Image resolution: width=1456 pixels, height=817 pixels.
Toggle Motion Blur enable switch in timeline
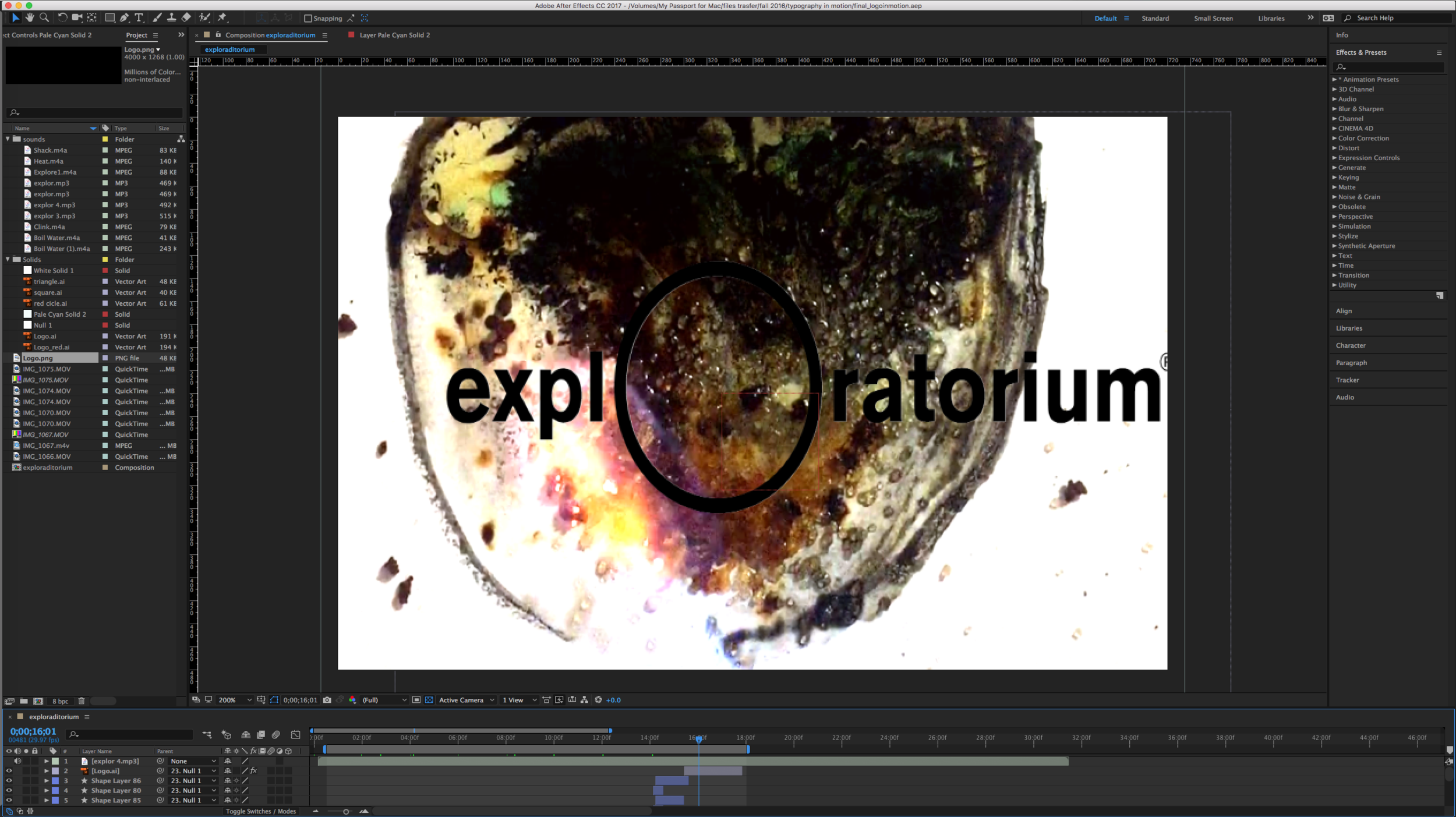click(x=276, y=735)
